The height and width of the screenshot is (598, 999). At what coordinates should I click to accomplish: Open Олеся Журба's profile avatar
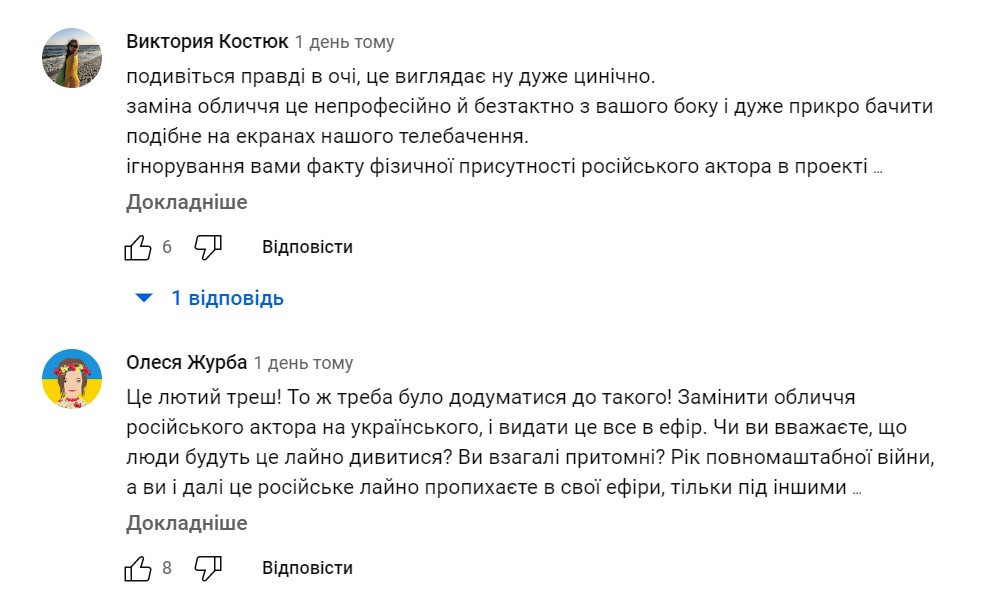point(72,379)
